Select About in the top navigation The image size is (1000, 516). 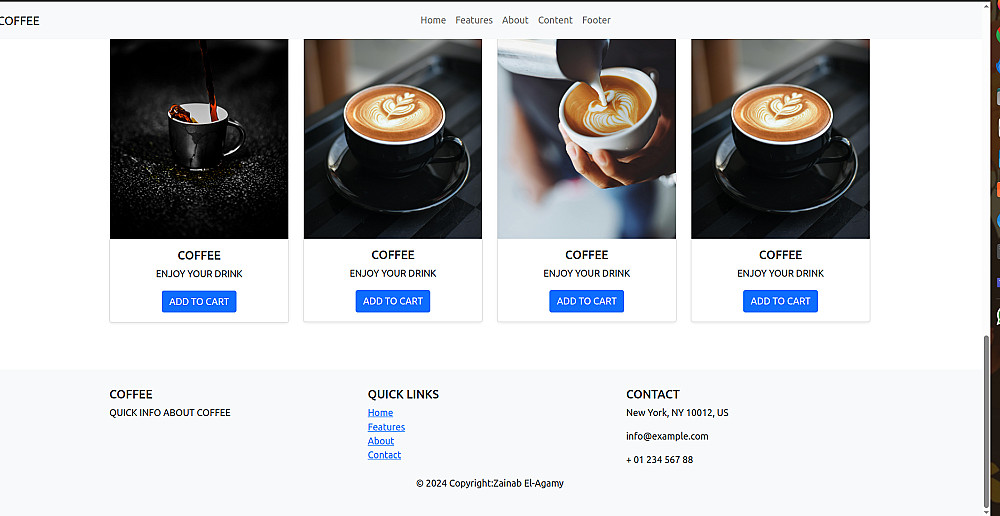(x=515, y=20)
